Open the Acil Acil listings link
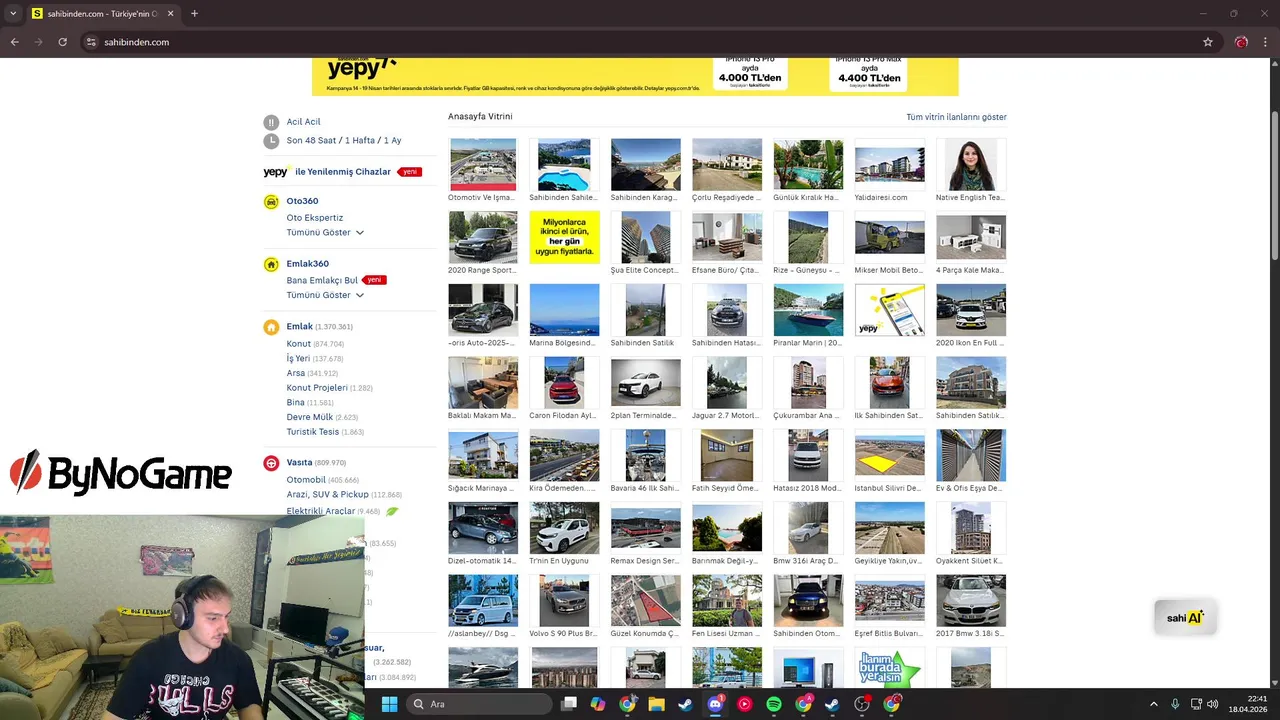Screen dimensions: 1280x720 point(304,122)
